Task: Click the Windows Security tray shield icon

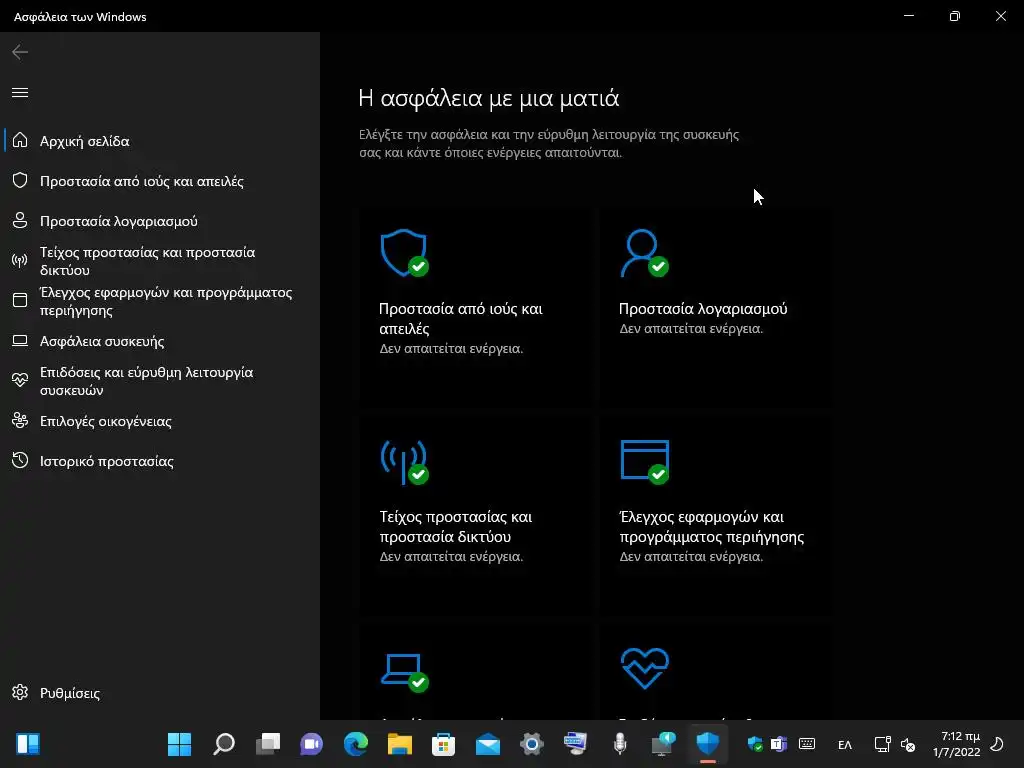Action: (x=755, y=744)
